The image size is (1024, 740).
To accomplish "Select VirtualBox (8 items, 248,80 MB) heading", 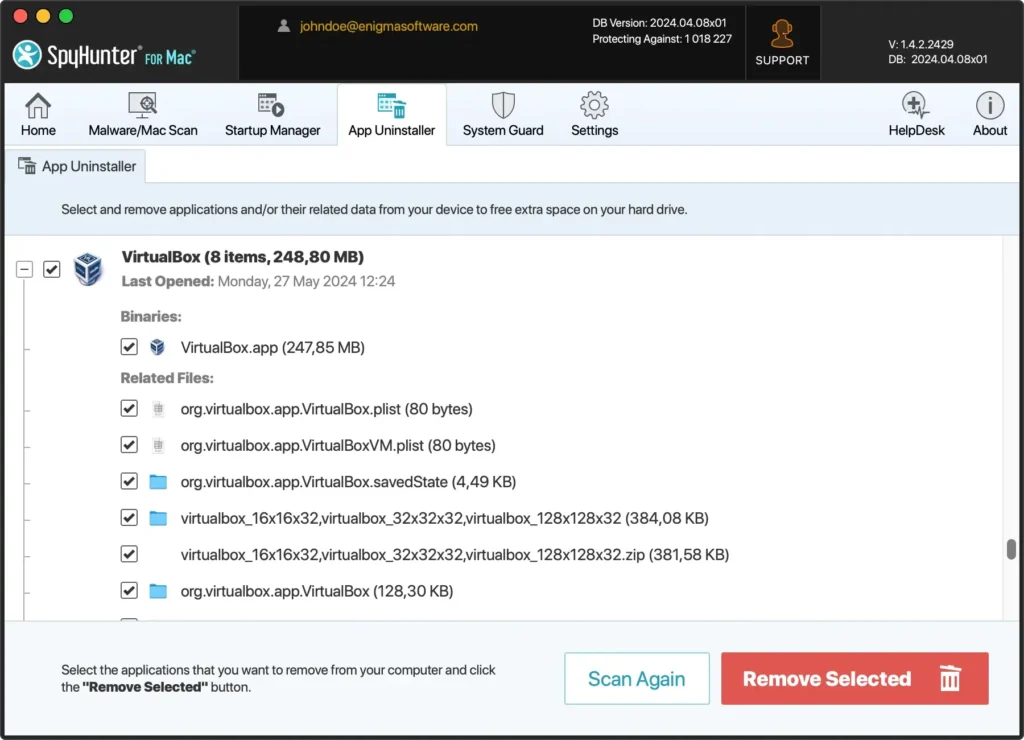I will tap(242, 257).
